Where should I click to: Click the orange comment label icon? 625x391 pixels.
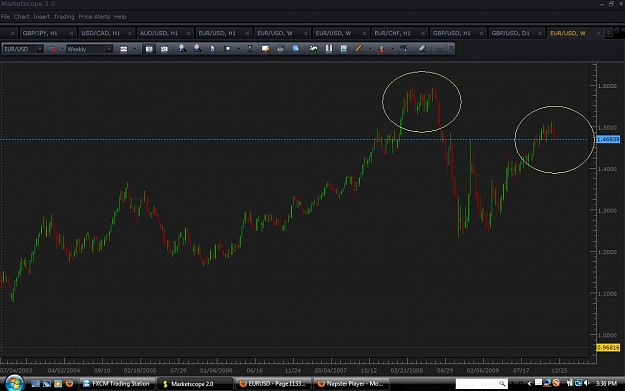(265, 49)
